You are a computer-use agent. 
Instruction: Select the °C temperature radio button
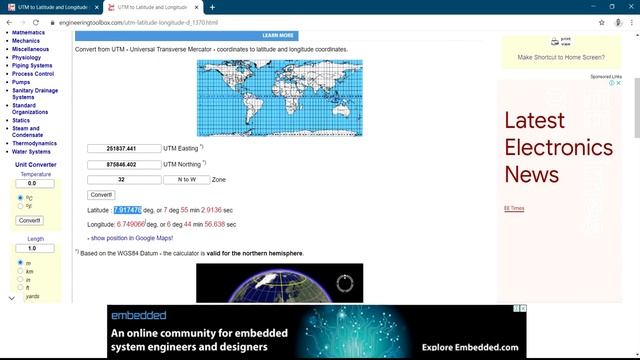click(x=20, y=198)
